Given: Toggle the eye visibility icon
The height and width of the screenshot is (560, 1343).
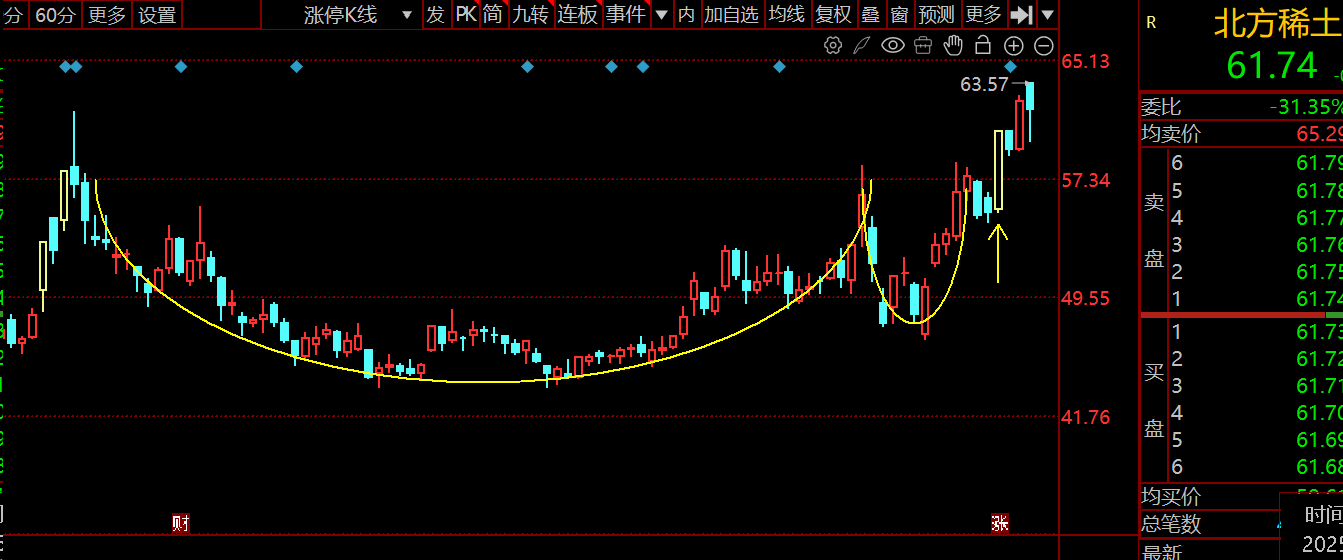Looking at the screenshot, I should (893, 45).
